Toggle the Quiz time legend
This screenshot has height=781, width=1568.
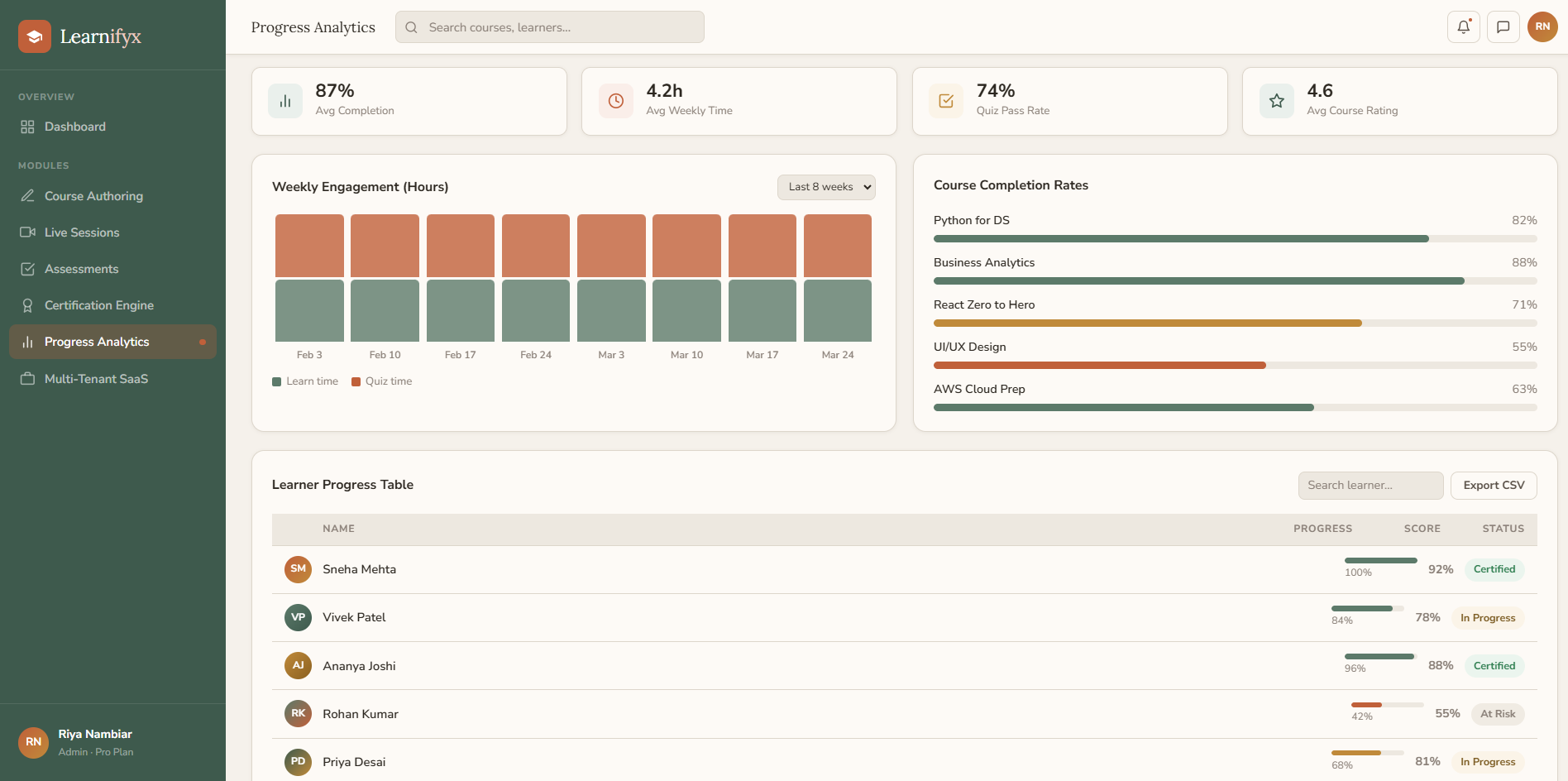click(x=381, y=381)
